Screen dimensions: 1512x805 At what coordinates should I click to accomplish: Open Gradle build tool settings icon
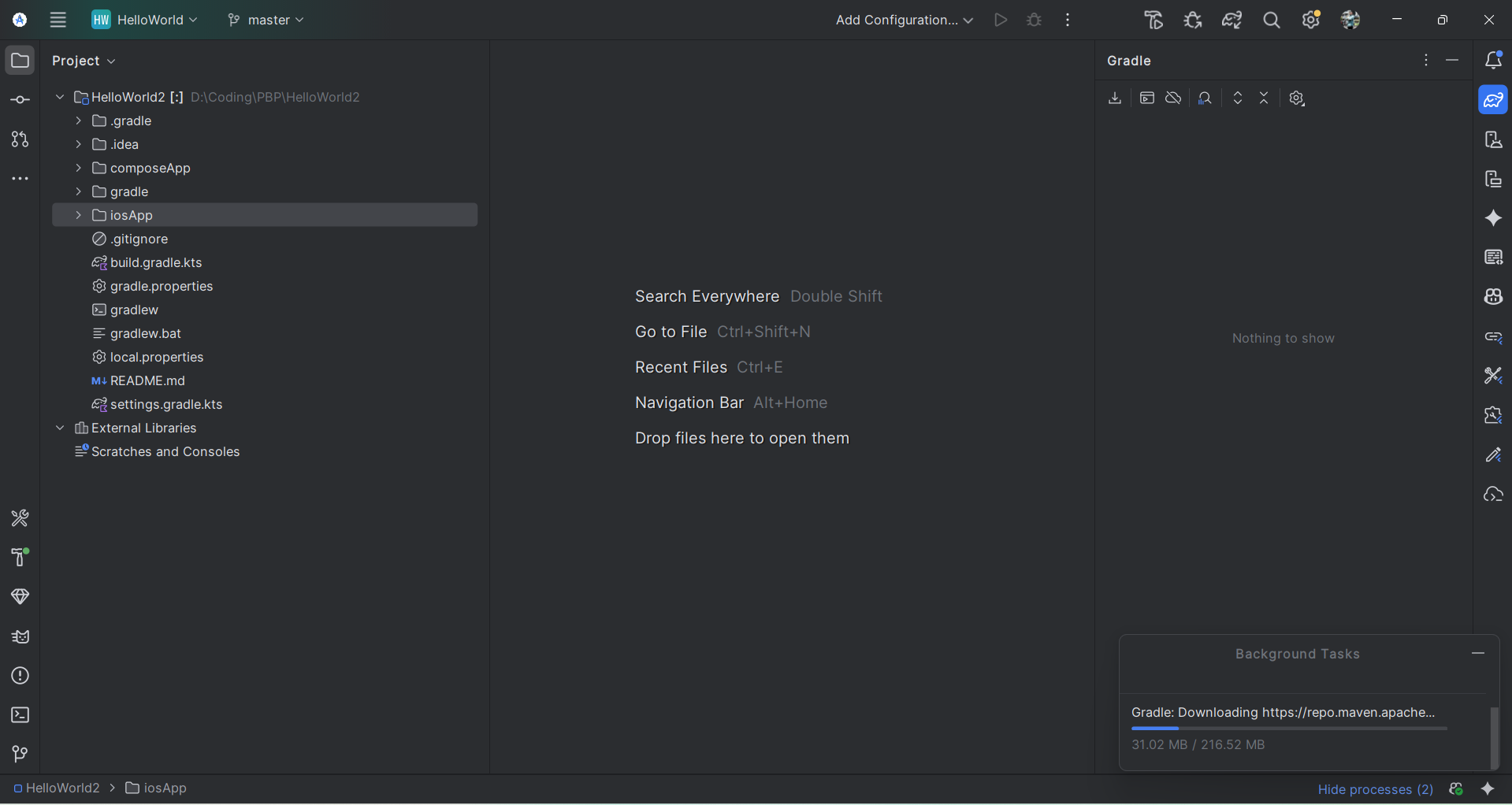coord(1297,98)
